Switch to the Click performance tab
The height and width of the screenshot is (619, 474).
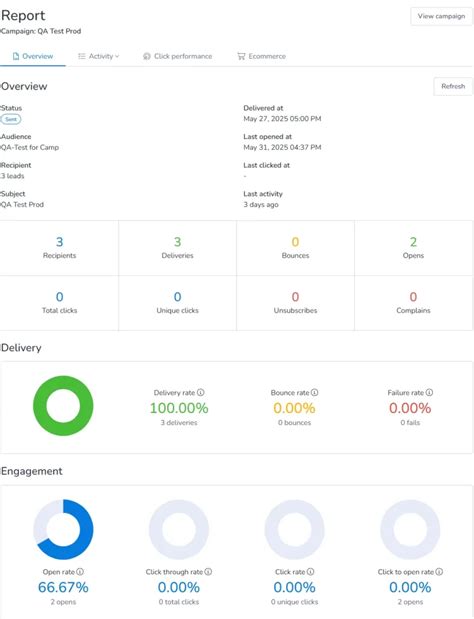pyautogui.click(x=178, y=56)
